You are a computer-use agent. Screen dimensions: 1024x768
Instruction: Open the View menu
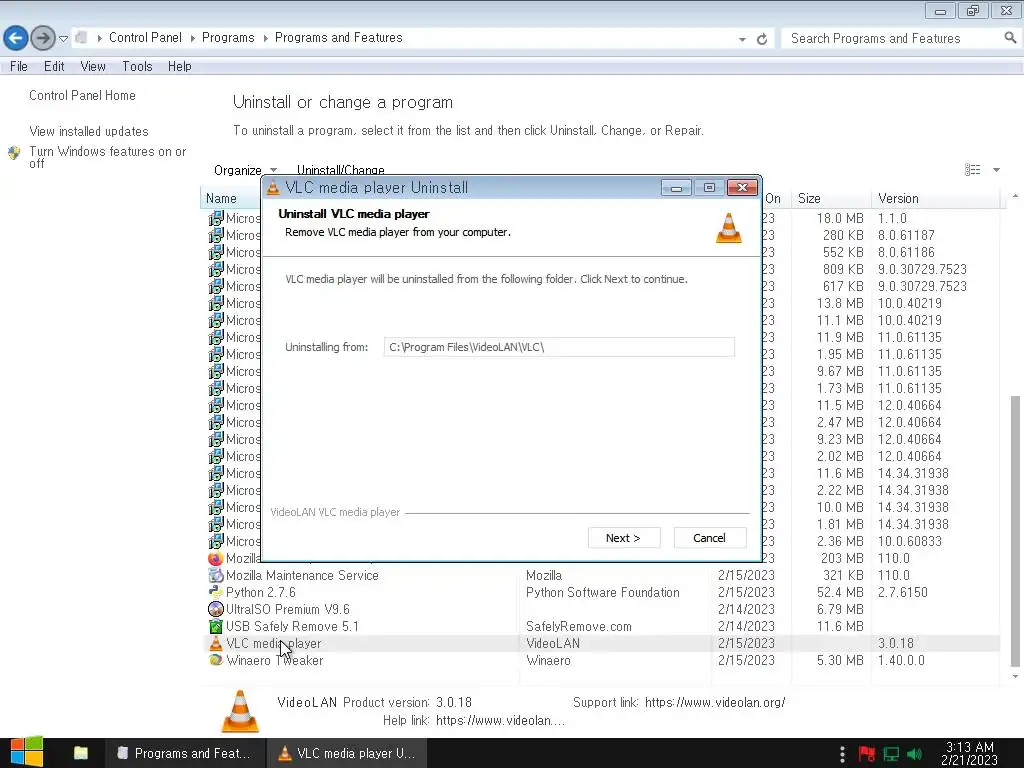tap(93, 66)
